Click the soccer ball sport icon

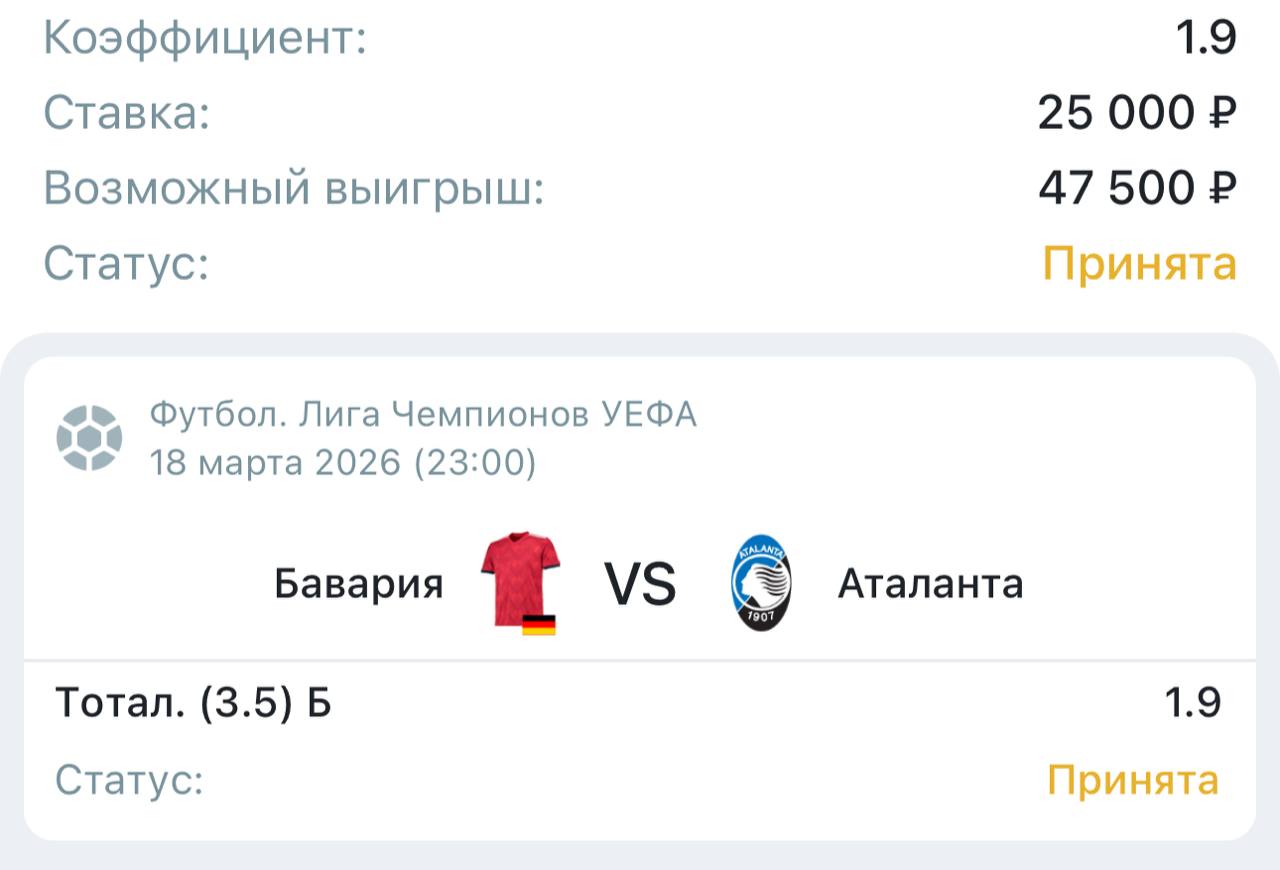coord(89,437)
